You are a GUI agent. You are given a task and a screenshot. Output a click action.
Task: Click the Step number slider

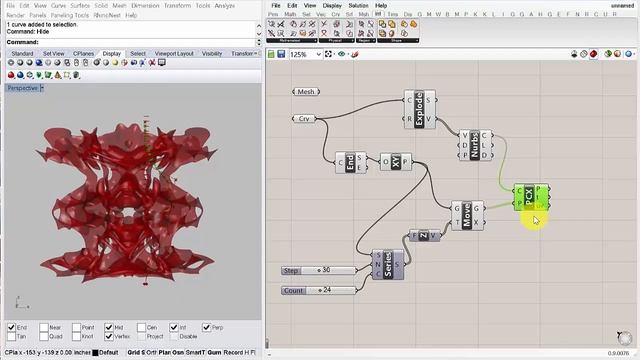[319, 270]
